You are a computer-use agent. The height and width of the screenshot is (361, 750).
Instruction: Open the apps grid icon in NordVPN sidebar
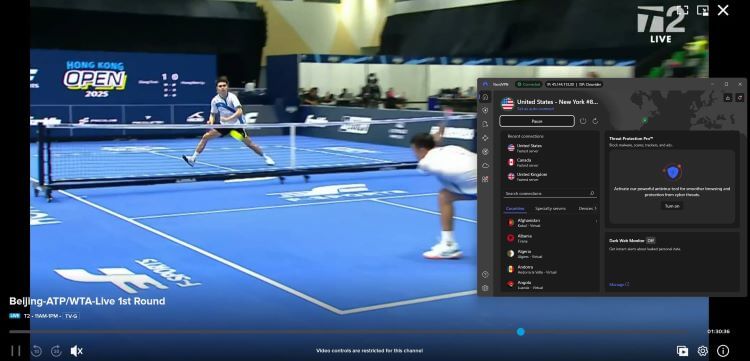click(x=485, y=179)
